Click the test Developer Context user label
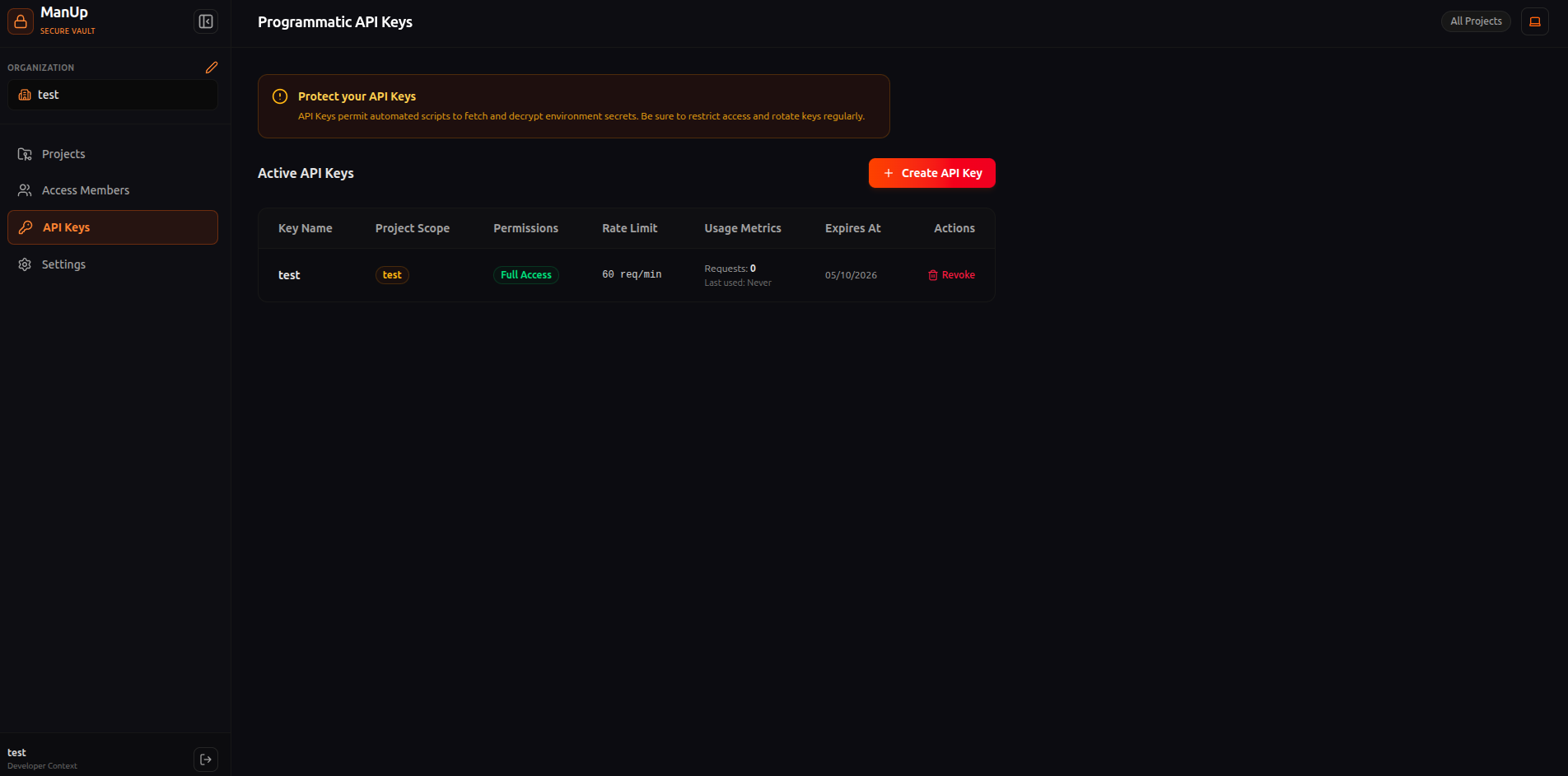This screenshot has width=1568, height=776. [42, 759]
